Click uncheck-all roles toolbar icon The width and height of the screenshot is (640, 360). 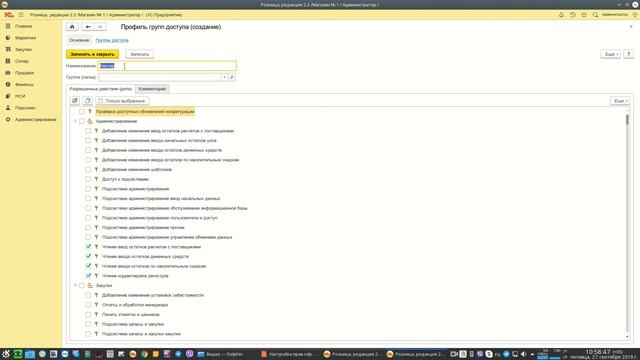[x=87, y=100]
